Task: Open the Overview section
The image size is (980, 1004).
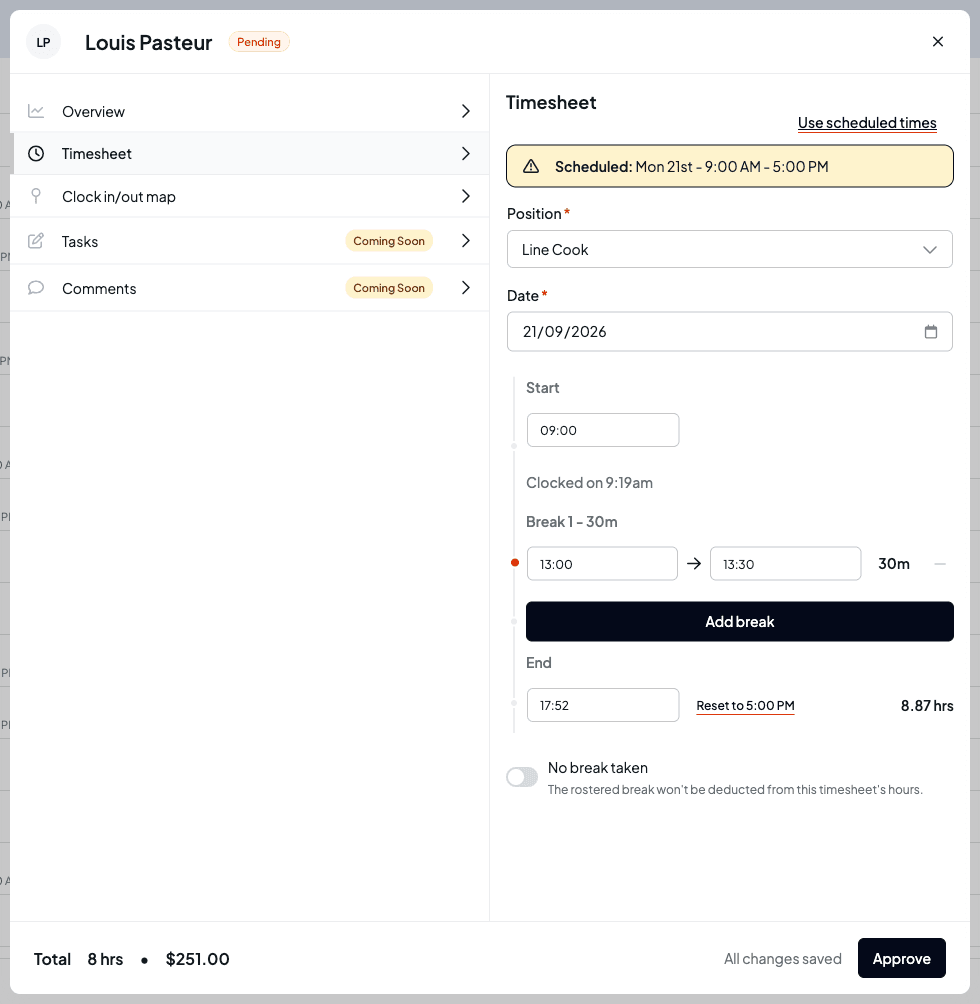Action: coord(250,111)
